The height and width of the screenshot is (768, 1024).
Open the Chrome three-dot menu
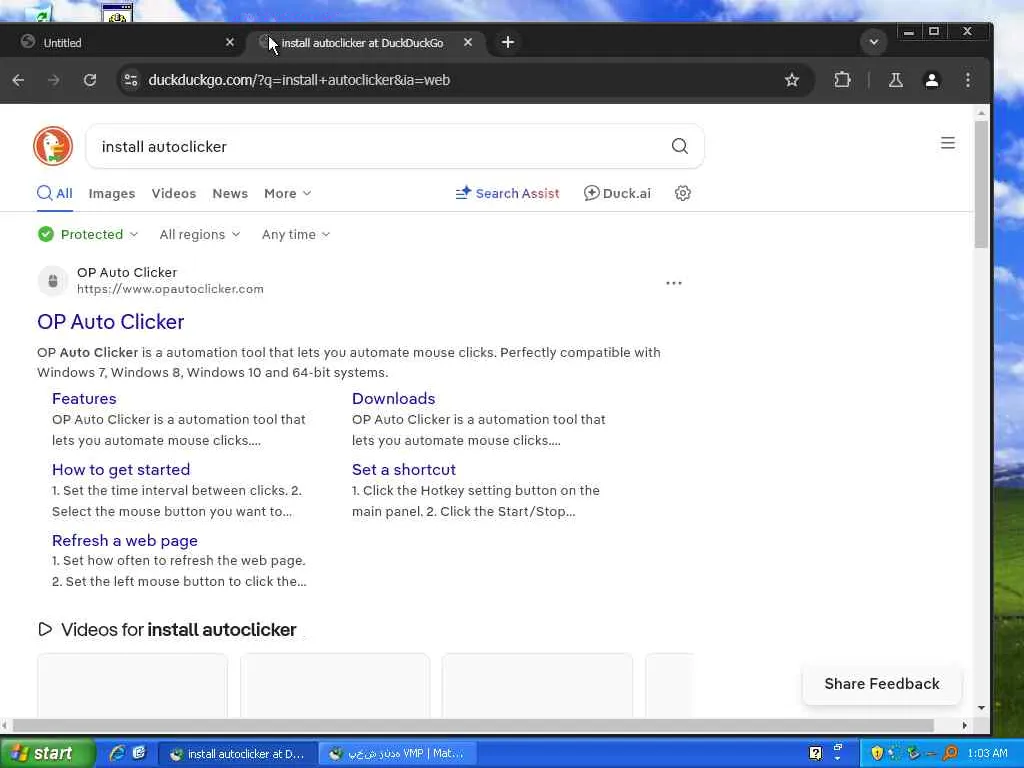[x=968, y=80]
